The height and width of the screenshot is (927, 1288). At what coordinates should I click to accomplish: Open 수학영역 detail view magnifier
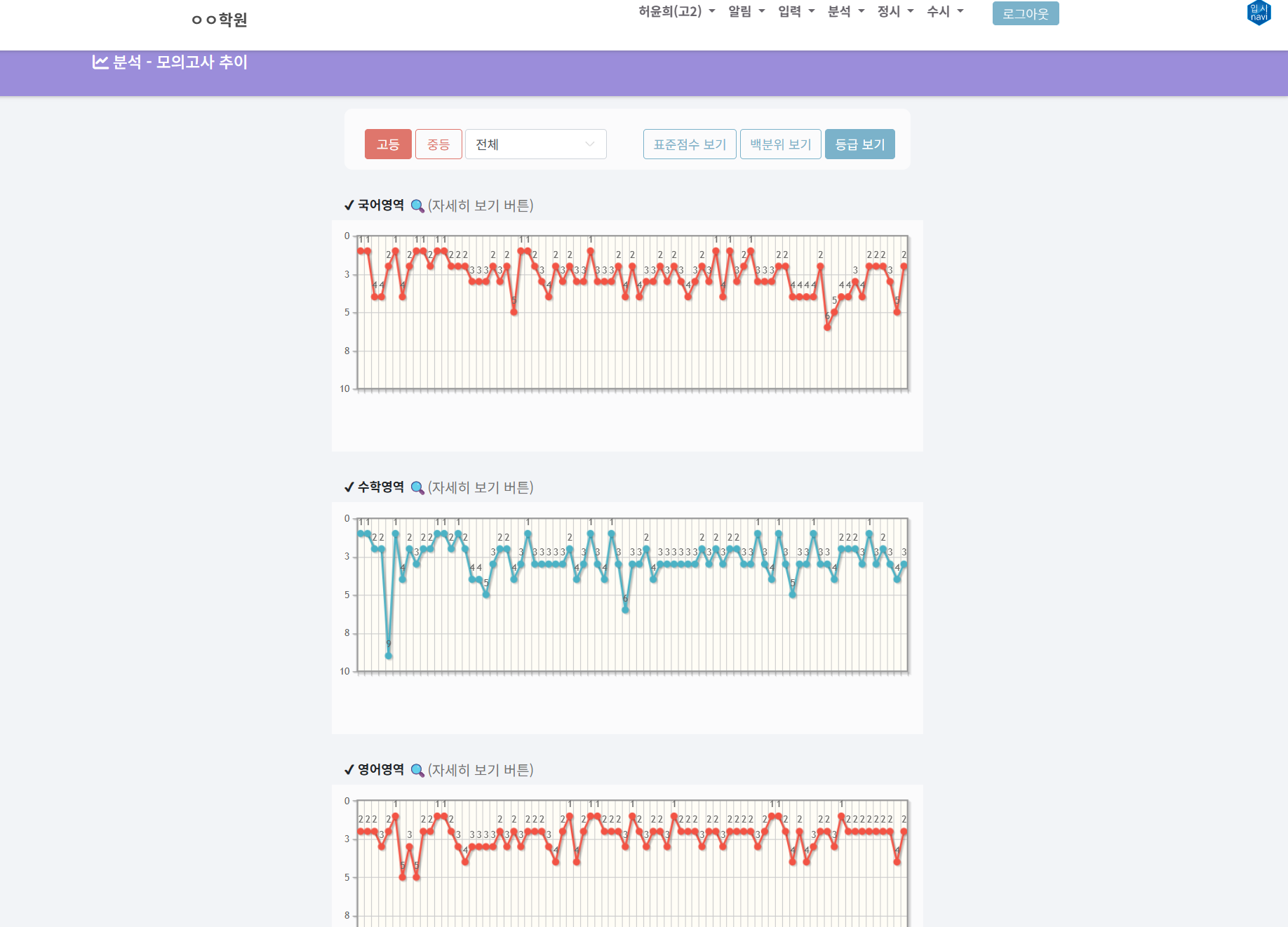click(x=417, y=488)
